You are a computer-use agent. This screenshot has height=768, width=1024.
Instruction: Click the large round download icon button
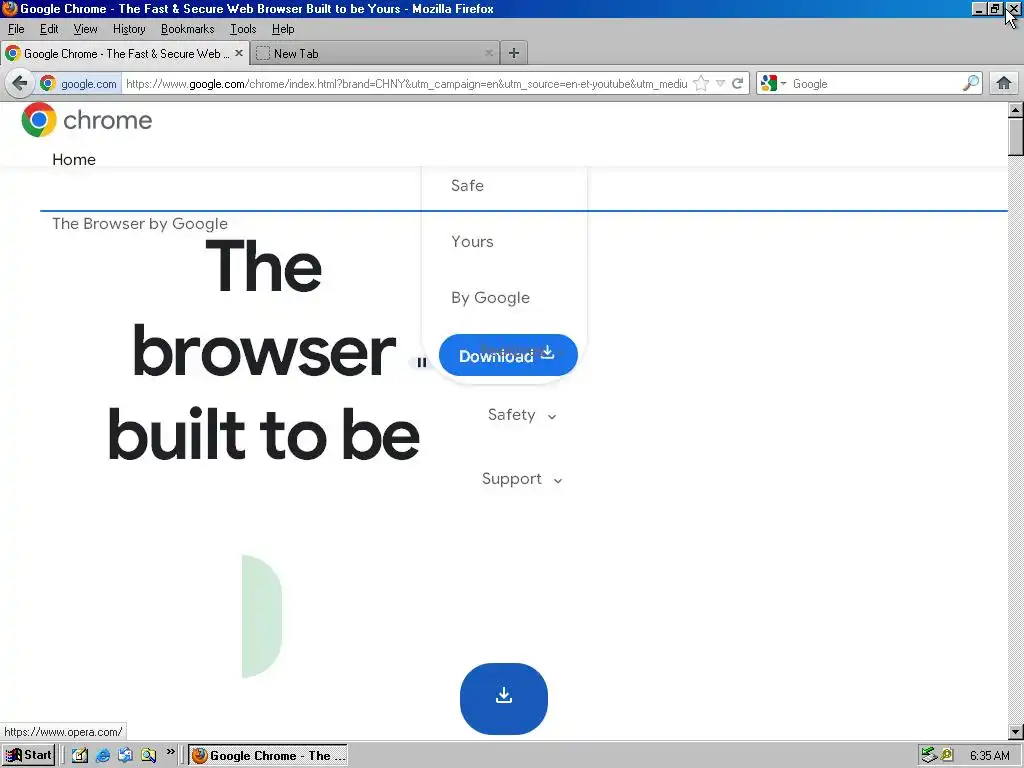[504, 698]
